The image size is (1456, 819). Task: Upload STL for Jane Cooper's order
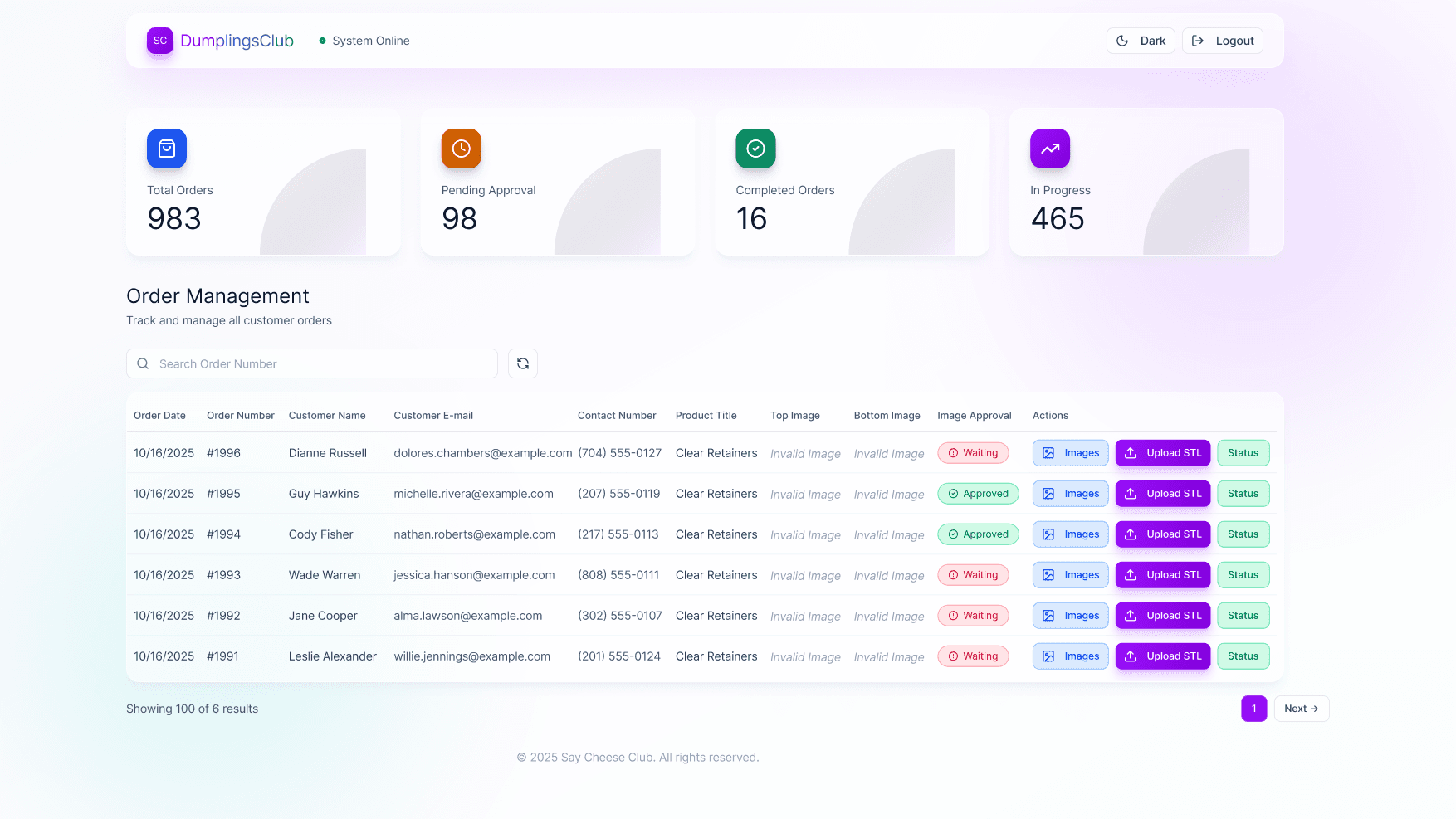[x=1162, y=615]
